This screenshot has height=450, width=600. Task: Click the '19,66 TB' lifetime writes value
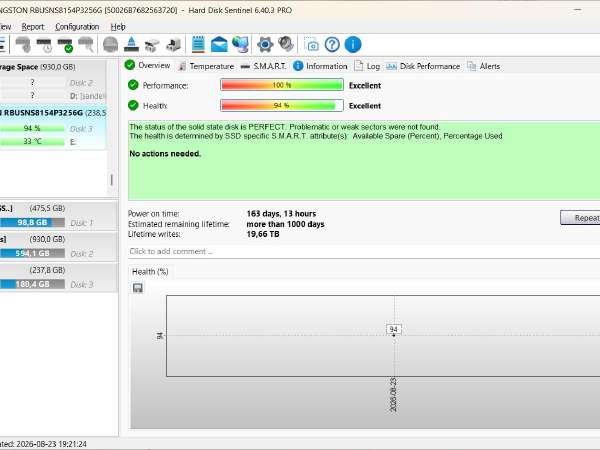263,234
